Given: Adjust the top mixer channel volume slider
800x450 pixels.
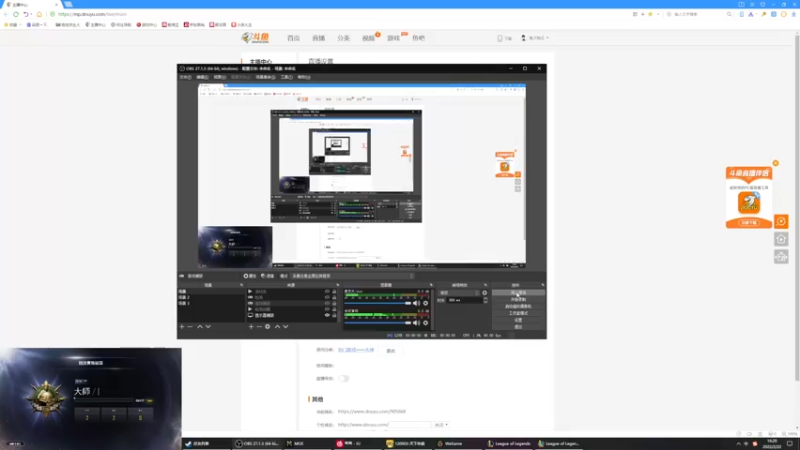Looking at the screenshot, I should 378,303.
